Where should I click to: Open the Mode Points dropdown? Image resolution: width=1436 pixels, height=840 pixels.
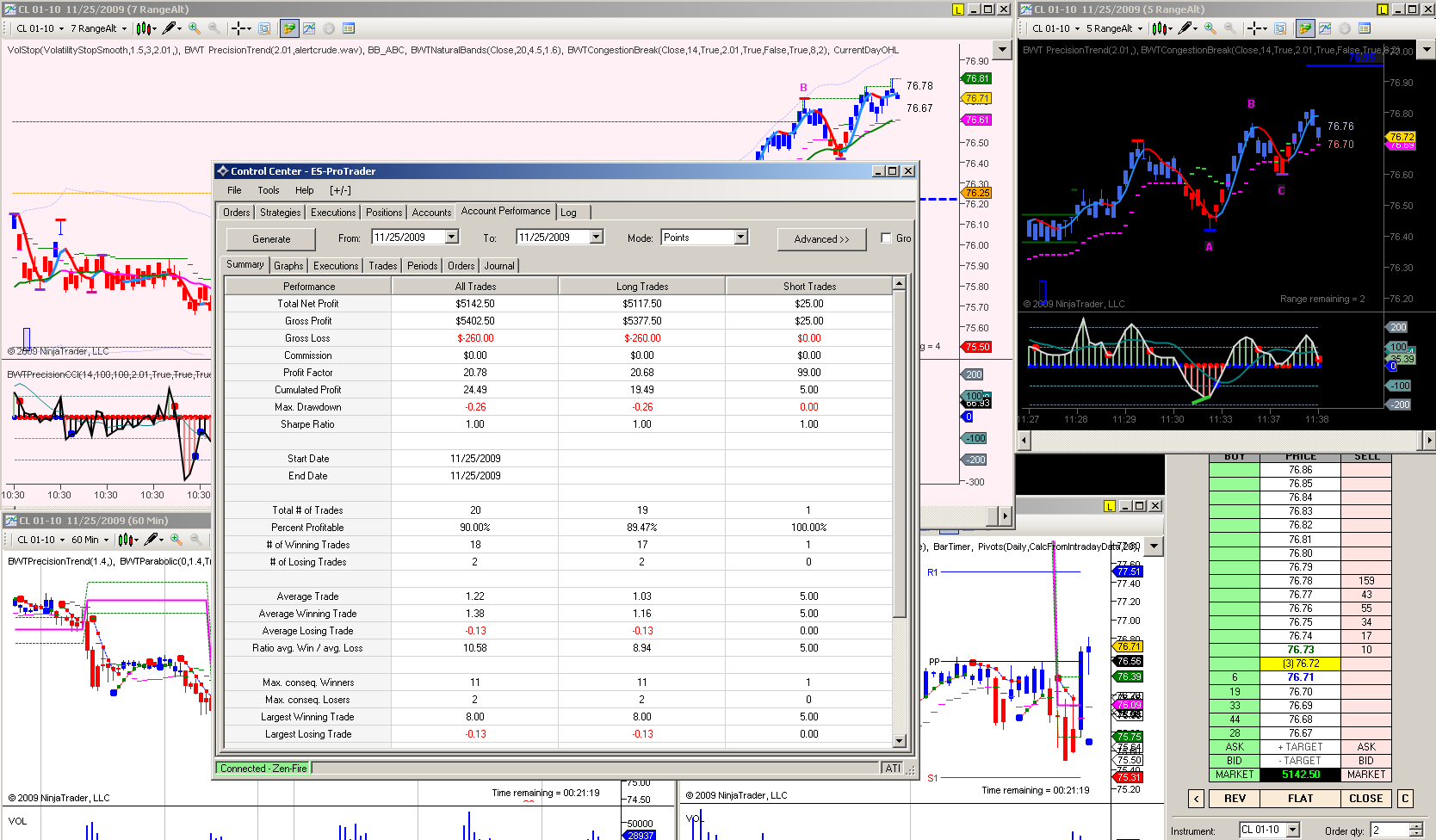(x=741, y=237)
